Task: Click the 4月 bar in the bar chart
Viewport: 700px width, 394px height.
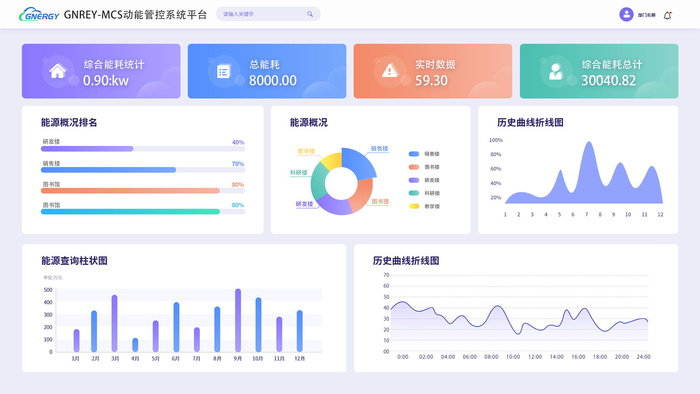Action: [x=135, y=345]
